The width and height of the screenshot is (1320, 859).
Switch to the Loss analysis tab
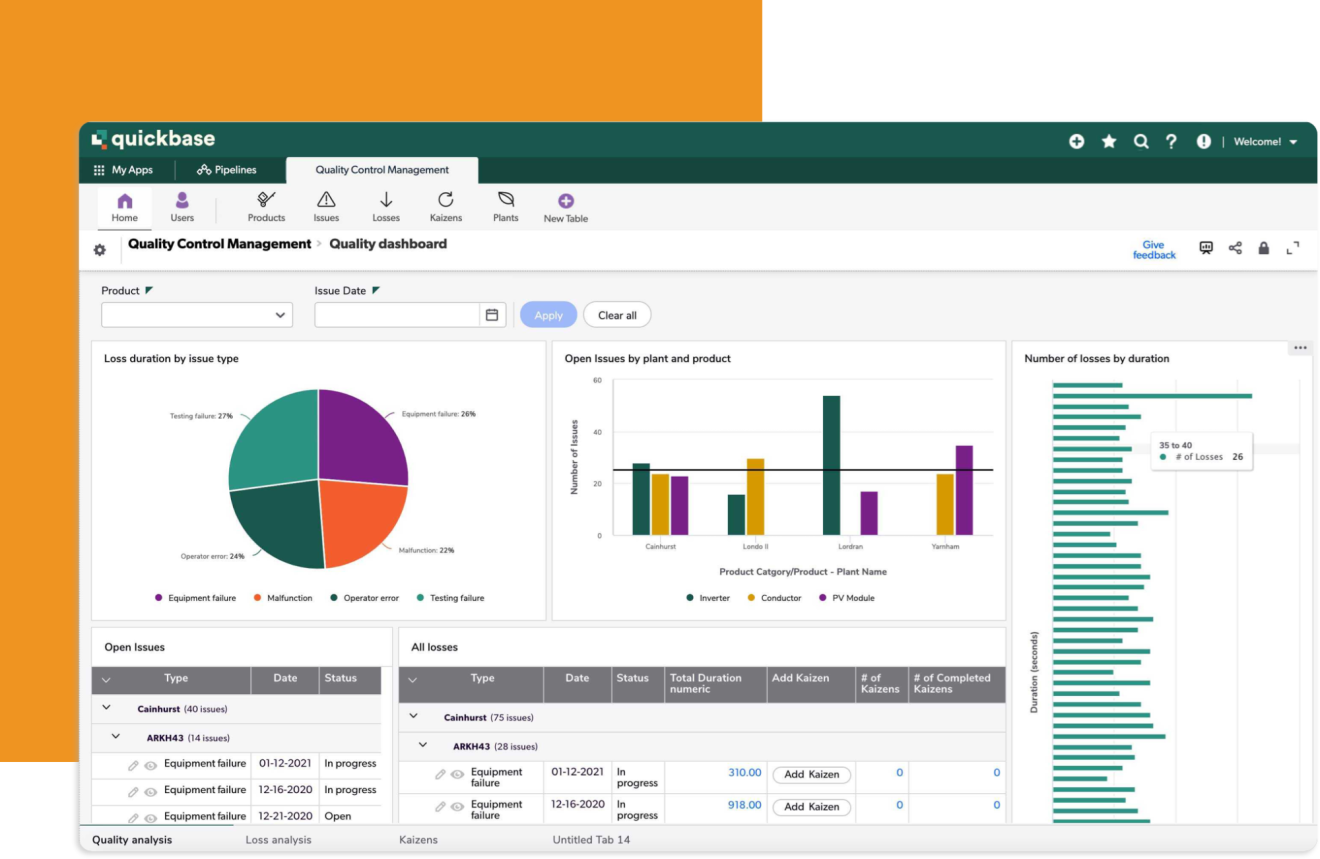279,840
